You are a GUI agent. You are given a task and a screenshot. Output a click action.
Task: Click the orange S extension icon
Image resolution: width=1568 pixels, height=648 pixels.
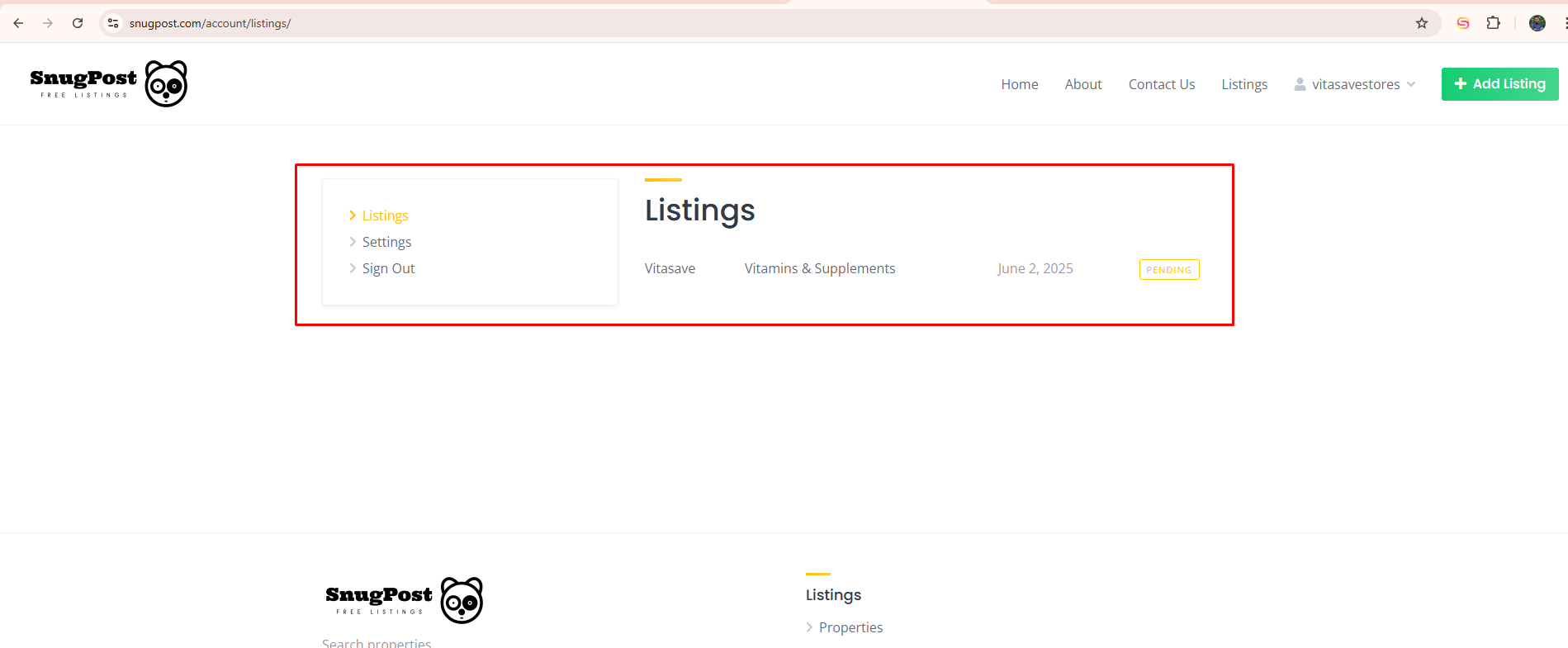click(x=1462, y=23)
